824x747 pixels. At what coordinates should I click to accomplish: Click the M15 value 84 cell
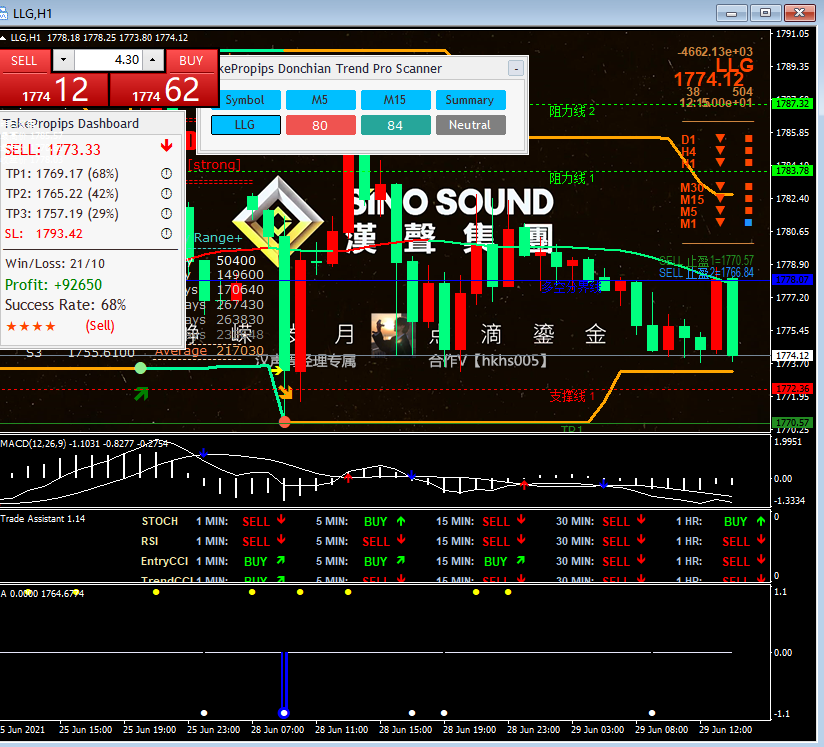coord(395,125)
